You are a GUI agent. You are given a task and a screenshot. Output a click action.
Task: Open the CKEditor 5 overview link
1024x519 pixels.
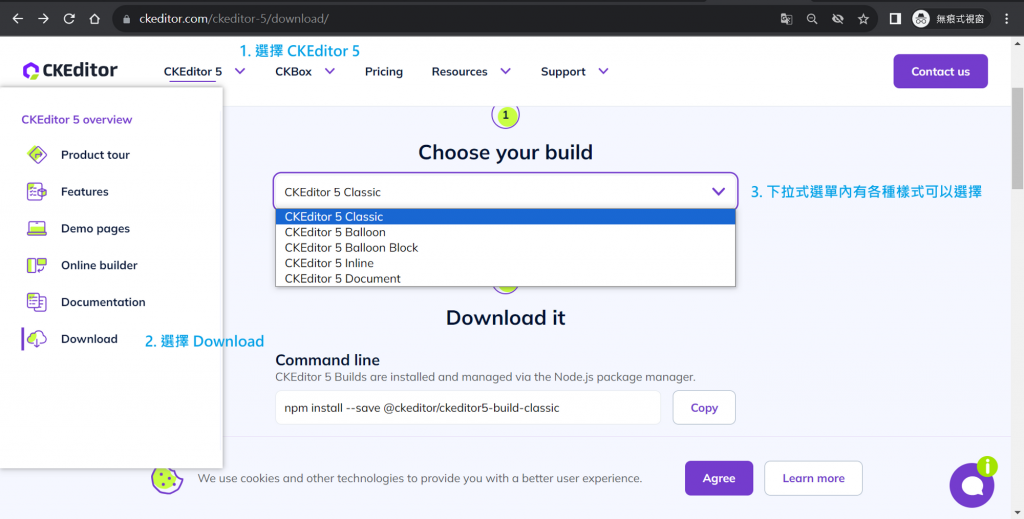(x=76, y=119)
